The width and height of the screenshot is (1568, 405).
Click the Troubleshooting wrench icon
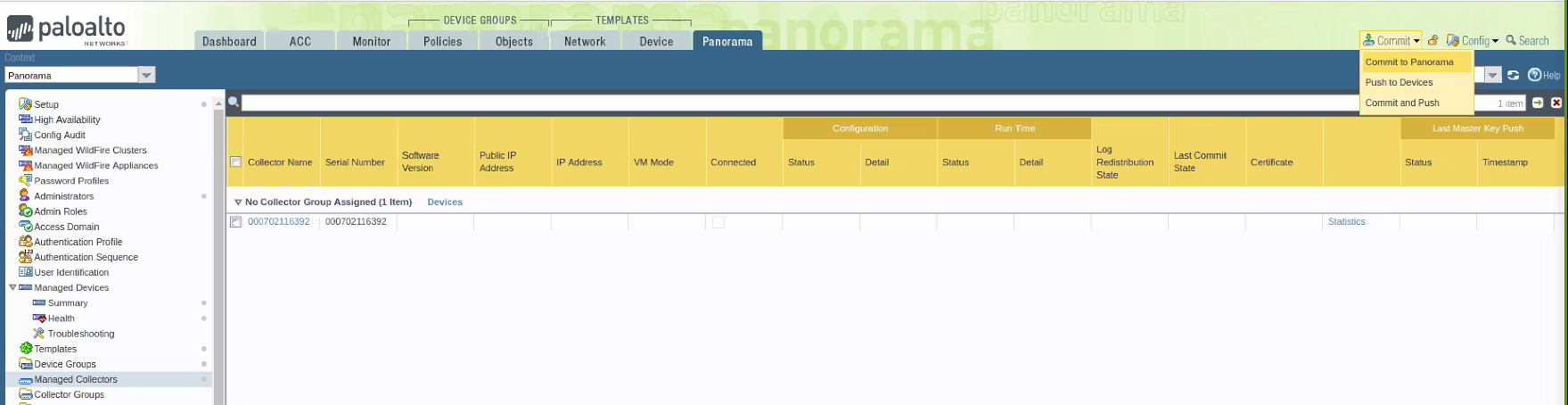point(39,333)
